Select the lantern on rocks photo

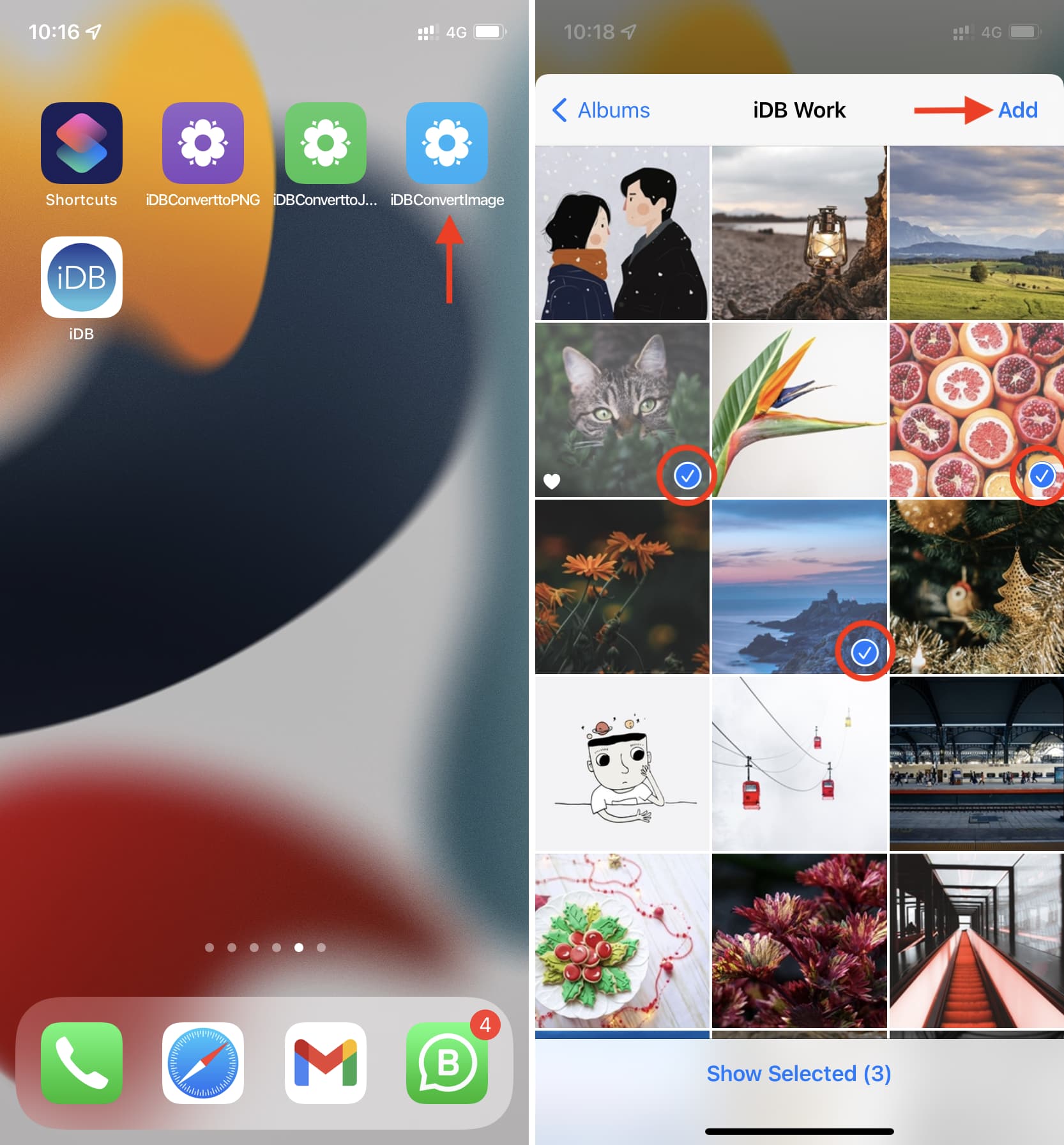coord(799,233)
